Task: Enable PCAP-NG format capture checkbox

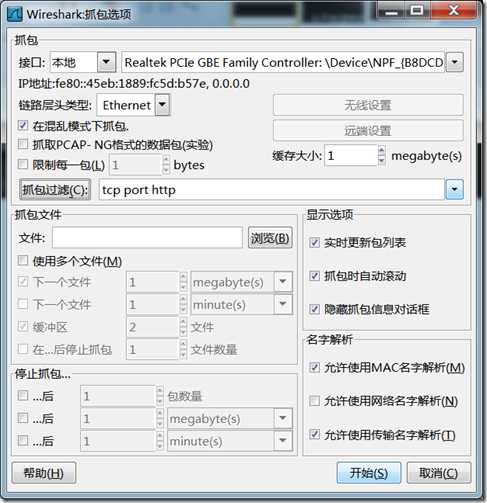Action: pos(23,144)
